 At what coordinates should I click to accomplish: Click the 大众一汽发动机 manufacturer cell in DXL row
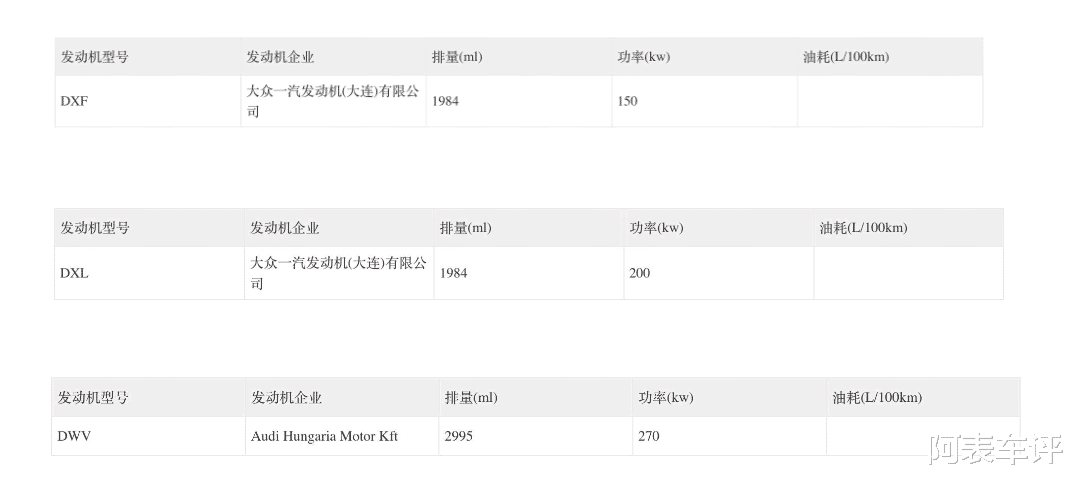pyautogui.click(x=338, y=273)
